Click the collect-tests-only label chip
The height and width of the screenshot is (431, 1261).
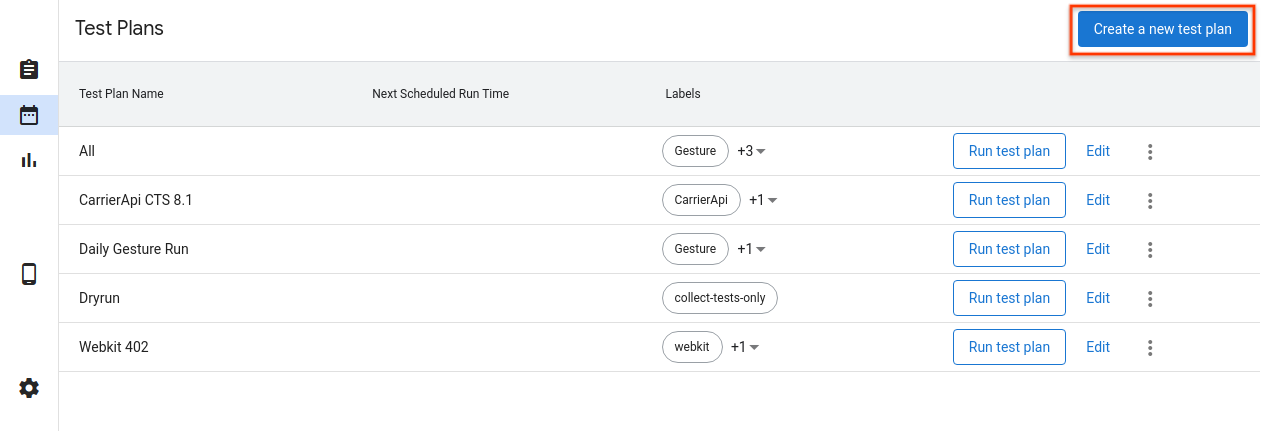[719, 298]
